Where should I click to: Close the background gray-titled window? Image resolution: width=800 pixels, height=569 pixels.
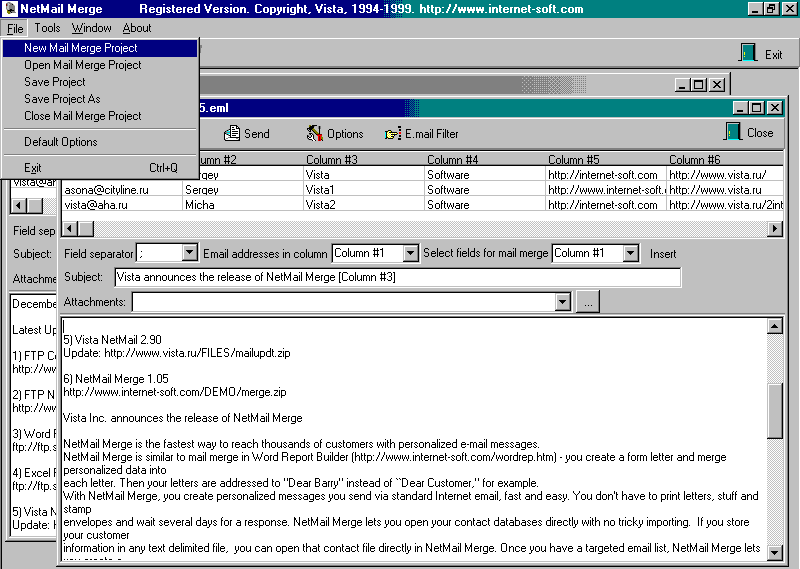tap(717, 85)
